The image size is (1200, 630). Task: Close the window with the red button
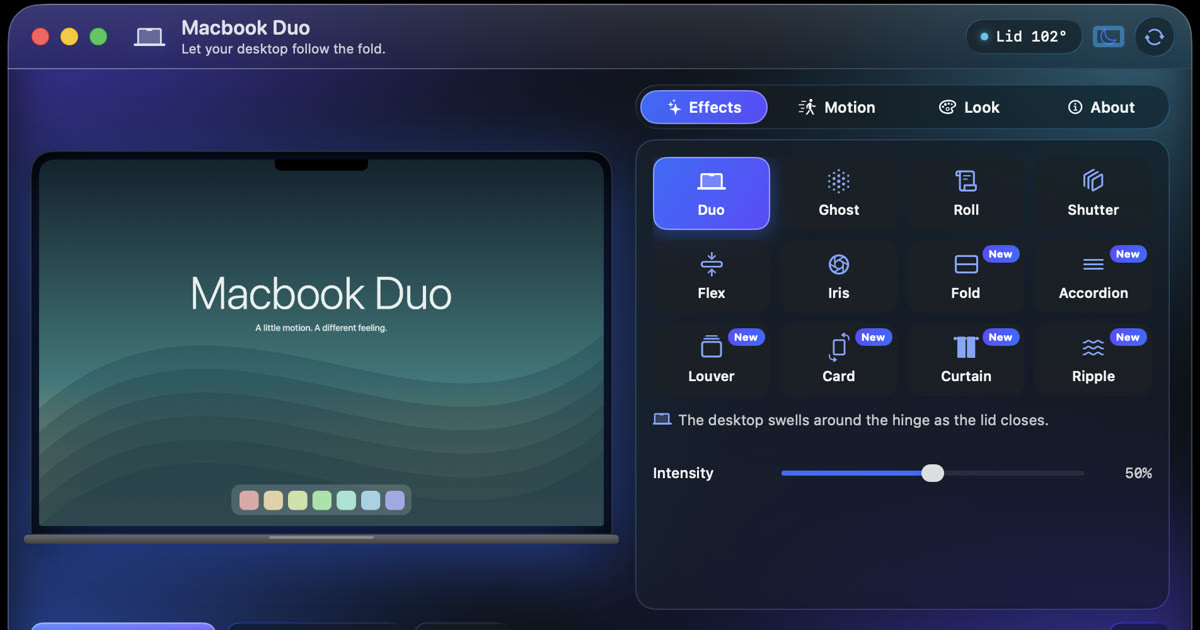click(40, 37)
